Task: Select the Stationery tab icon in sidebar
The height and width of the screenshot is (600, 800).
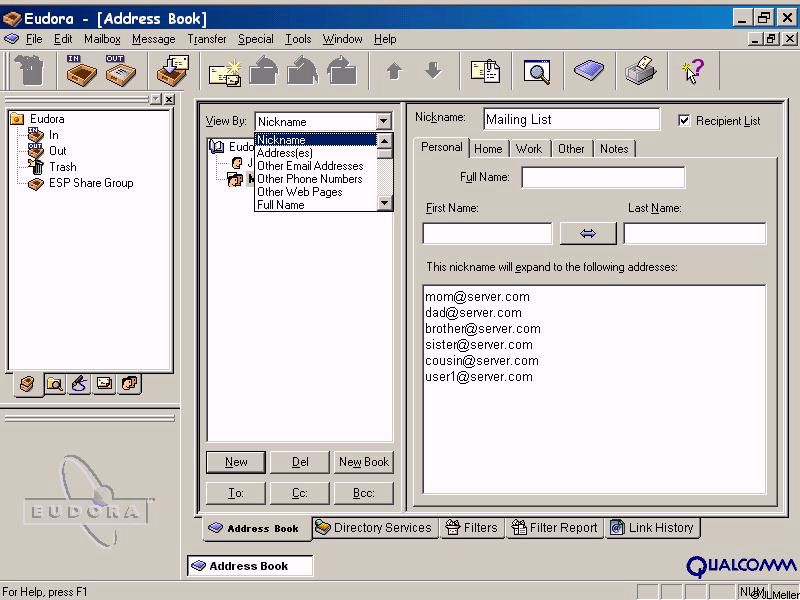Action: pyautogui.click(x=104, y=384)
